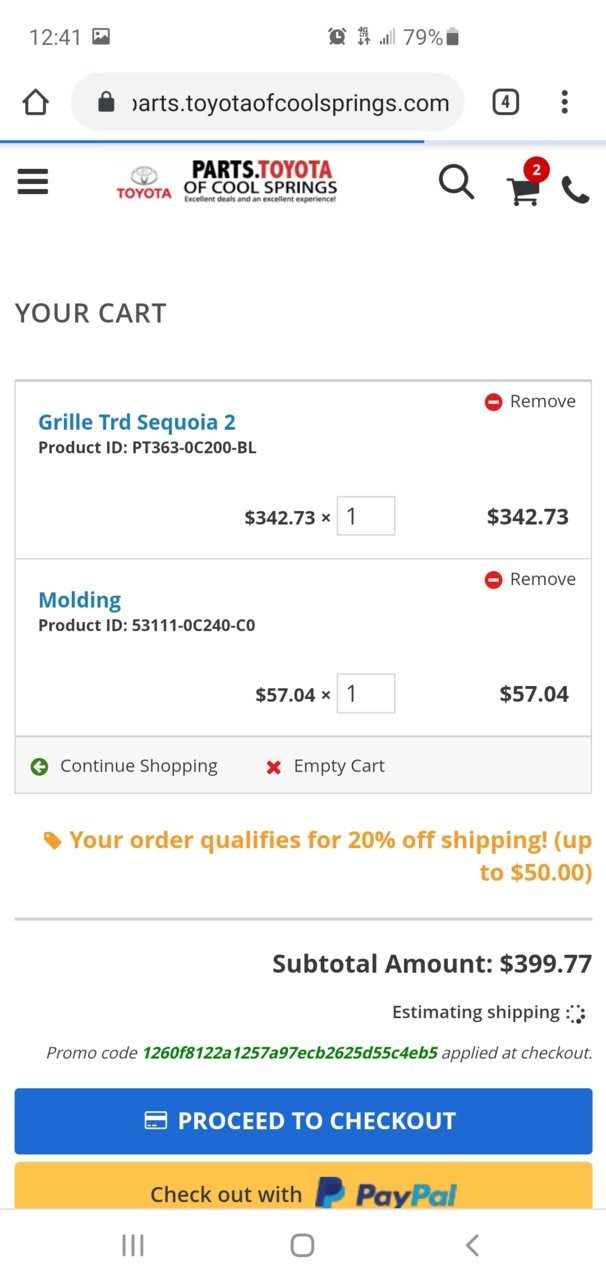The height and width of the screenshot is (1279, 606).
Task: Edit quantity field for the Grille item
Action: pos(366,516)
